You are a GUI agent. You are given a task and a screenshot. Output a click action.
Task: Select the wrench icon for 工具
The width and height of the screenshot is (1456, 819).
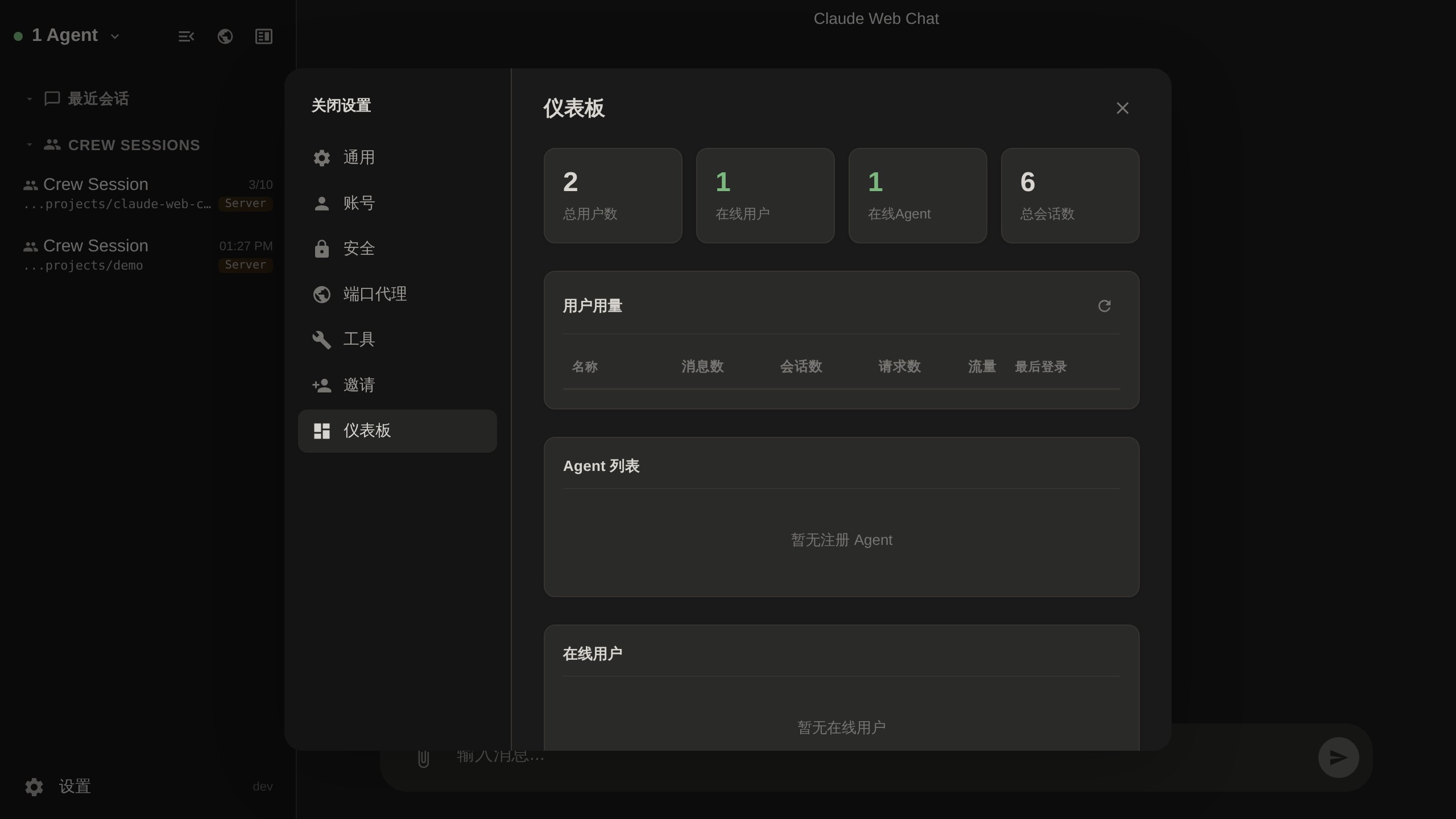click(x=322, y=340)
